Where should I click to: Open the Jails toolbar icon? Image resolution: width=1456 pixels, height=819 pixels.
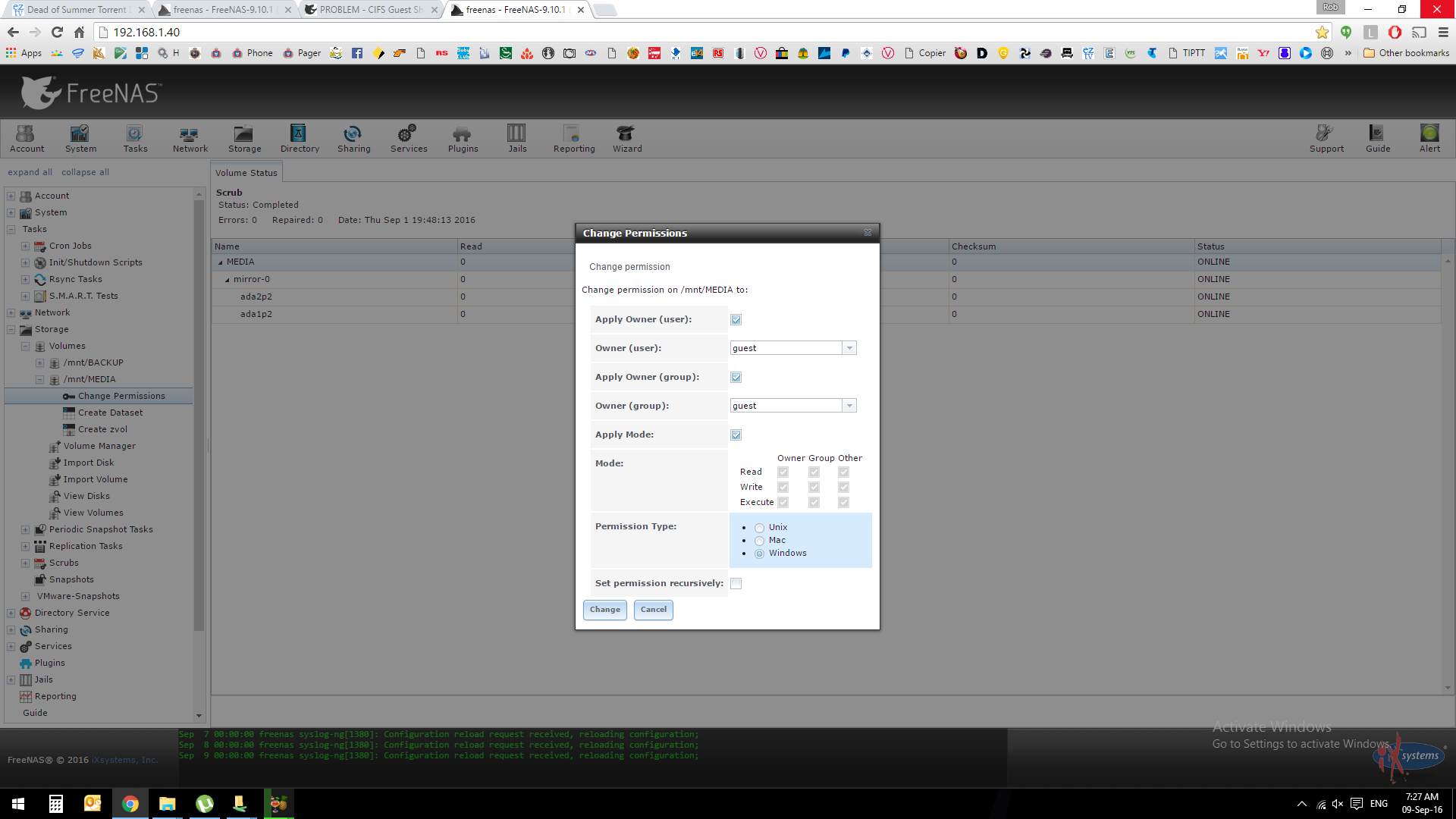[517, 139]
